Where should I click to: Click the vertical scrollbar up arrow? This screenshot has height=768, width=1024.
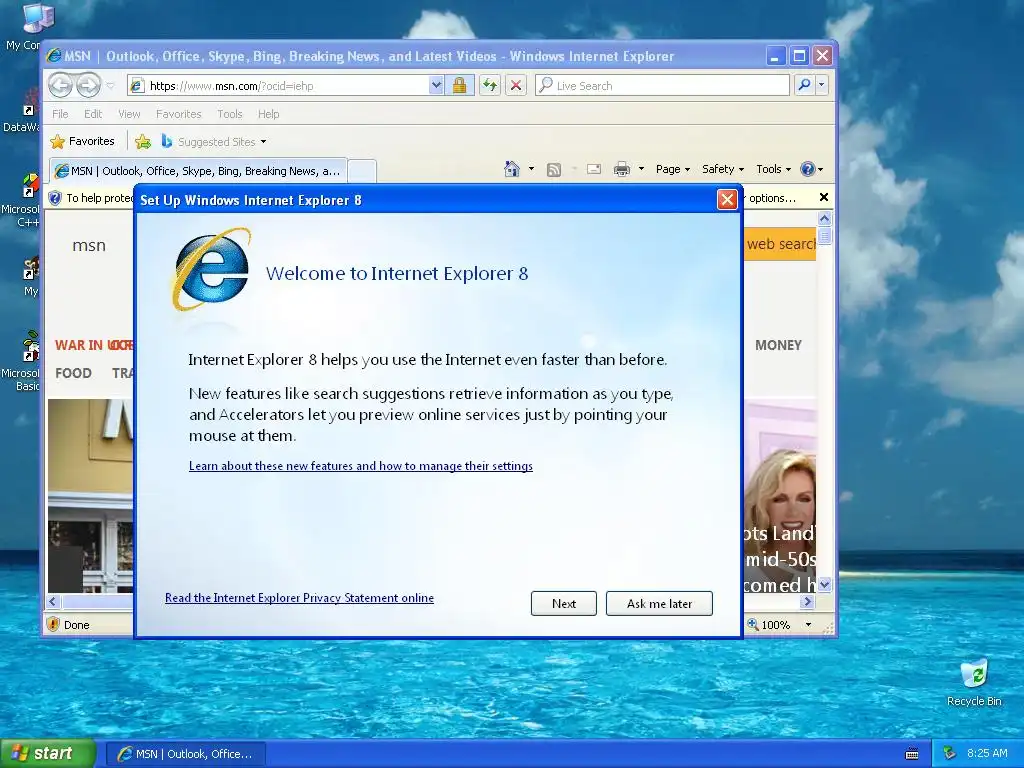tap(824, 219)
